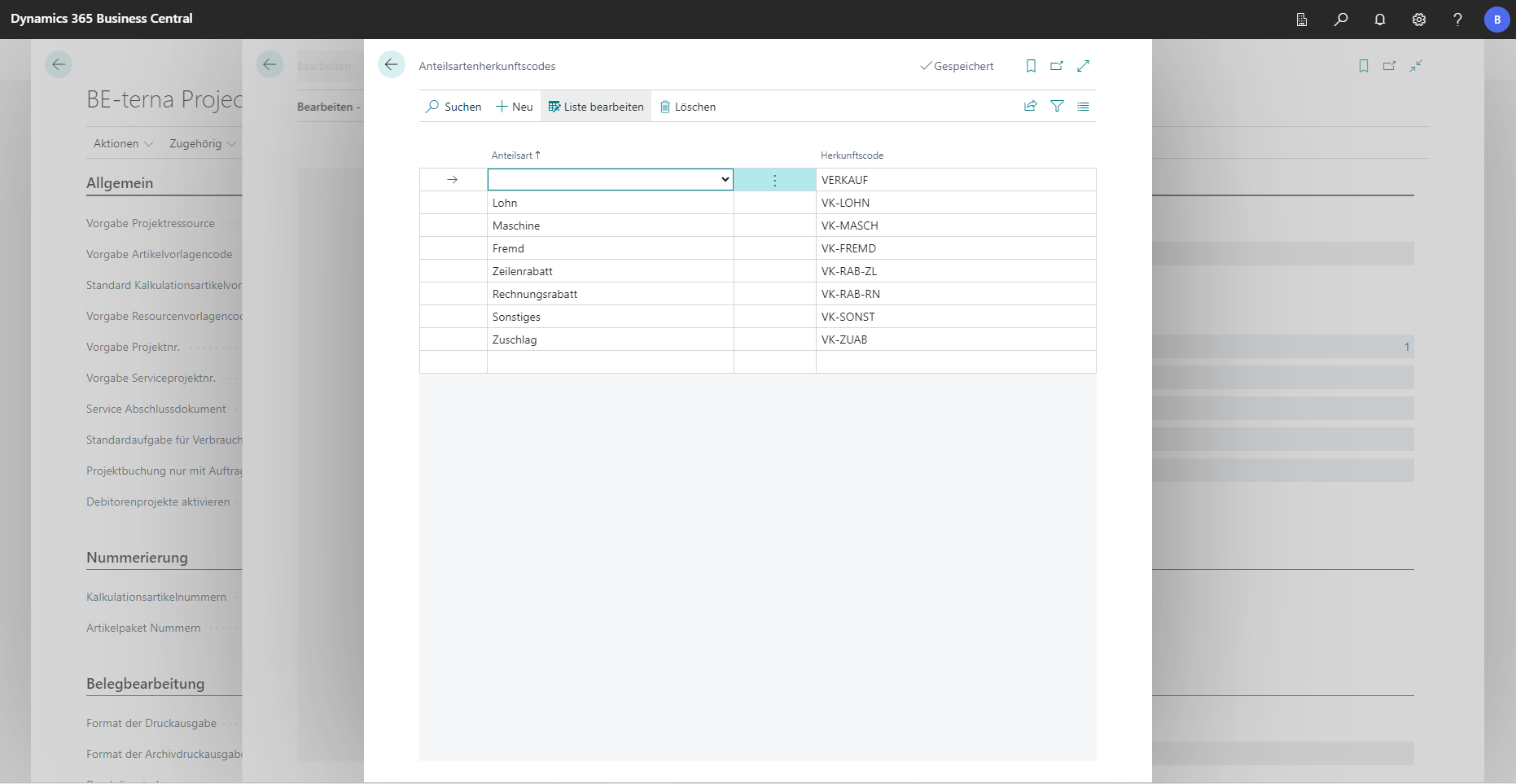Open dialog in new window icon
Image resolution: width=1516 pixels, height=784 pixels.
pos(1057,66)
